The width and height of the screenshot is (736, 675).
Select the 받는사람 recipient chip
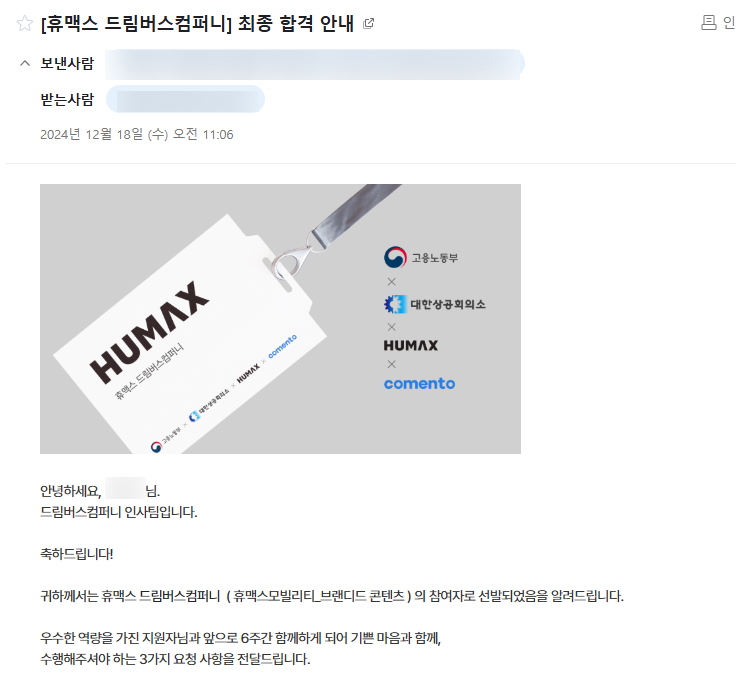click(x=185, y=99)
